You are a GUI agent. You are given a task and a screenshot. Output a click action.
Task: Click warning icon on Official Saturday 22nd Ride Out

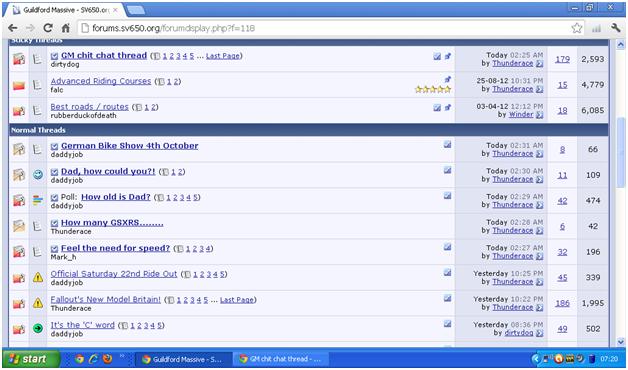[38, 277]
